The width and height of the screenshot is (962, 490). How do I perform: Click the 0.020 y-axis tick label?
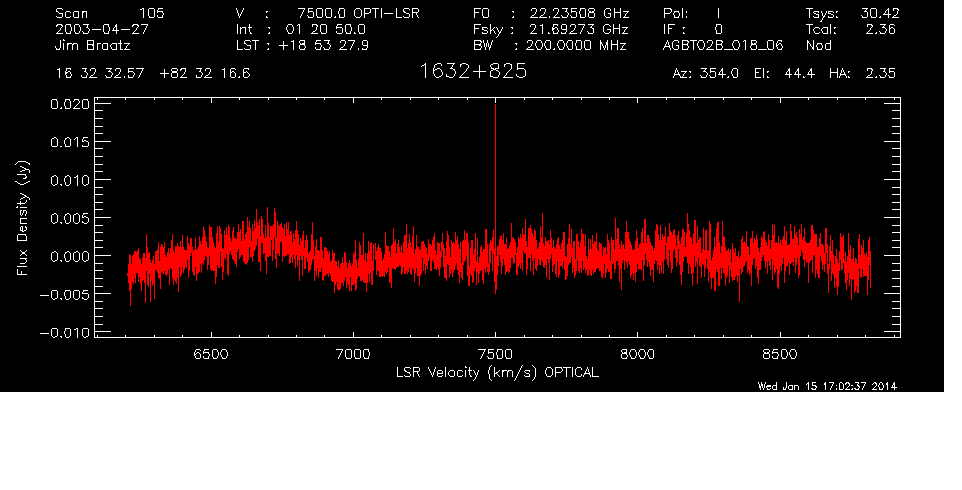(x=69, y=104)
